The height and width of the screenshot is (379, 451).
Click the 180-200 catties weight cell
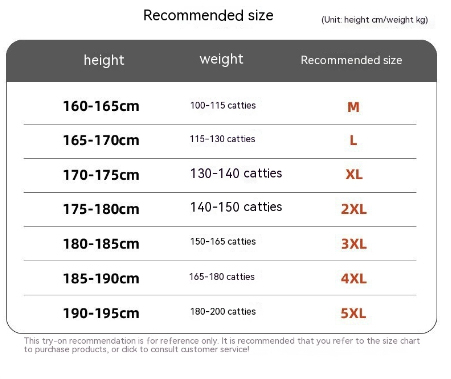point(223,311)
